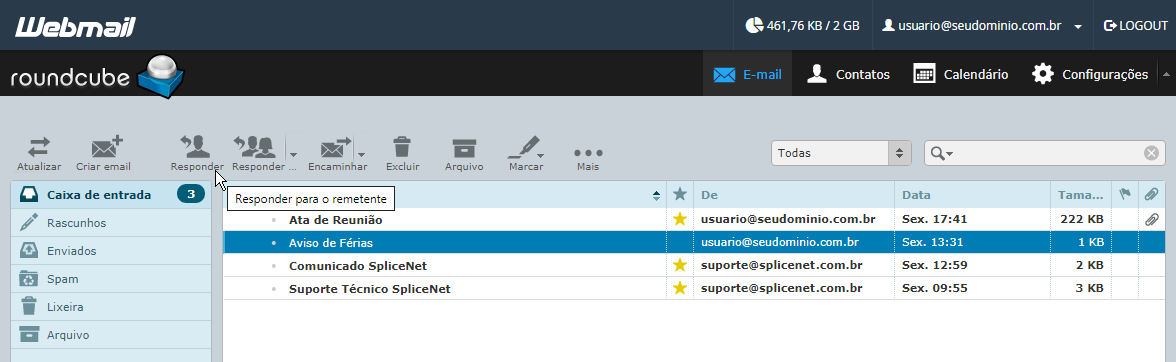The image size is (1176, 362).
Task: Click paperclip on Ata de Reunião row
Action: coord(1151,220)
